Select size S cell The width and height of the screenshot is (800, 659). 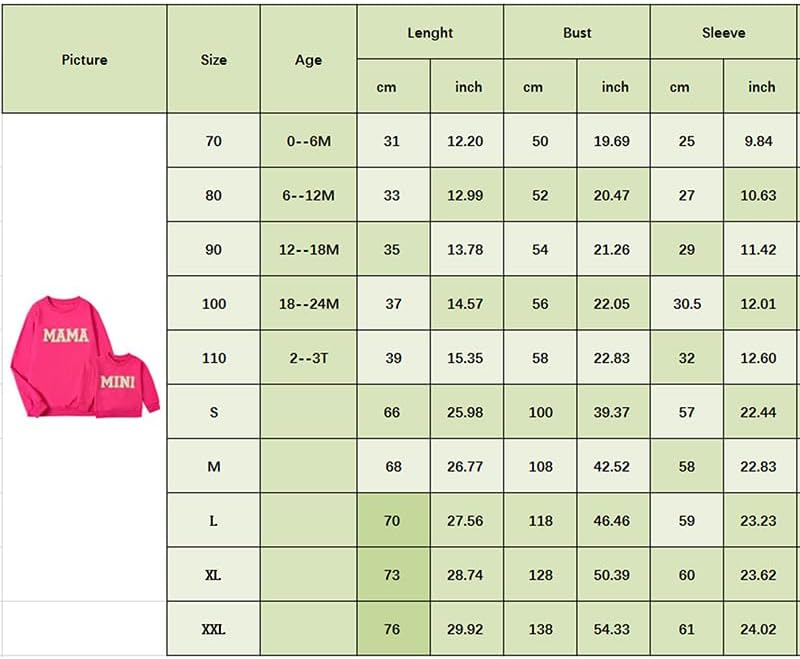214,412
